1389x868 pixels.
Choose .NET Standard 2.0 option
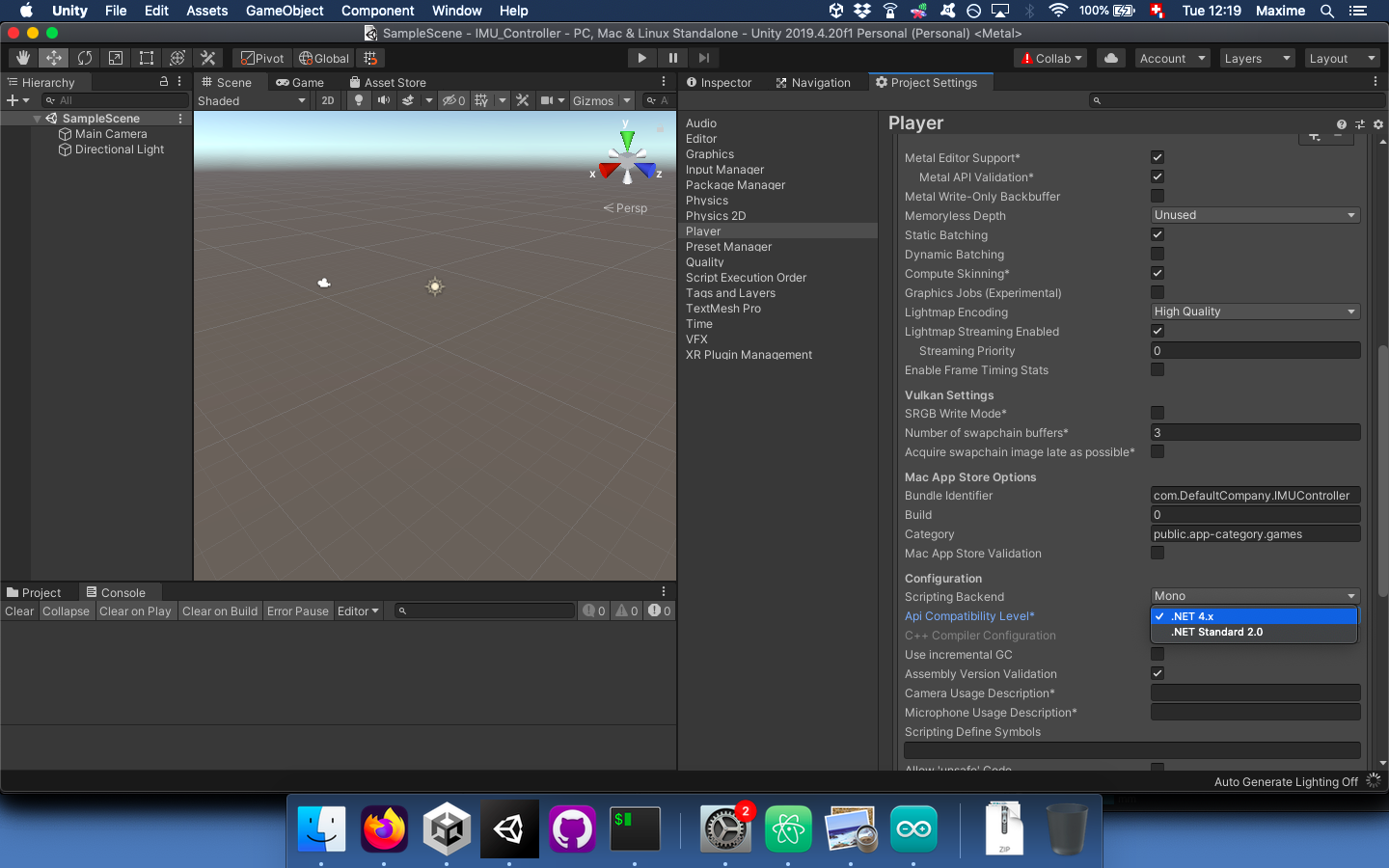point(1254,633)
